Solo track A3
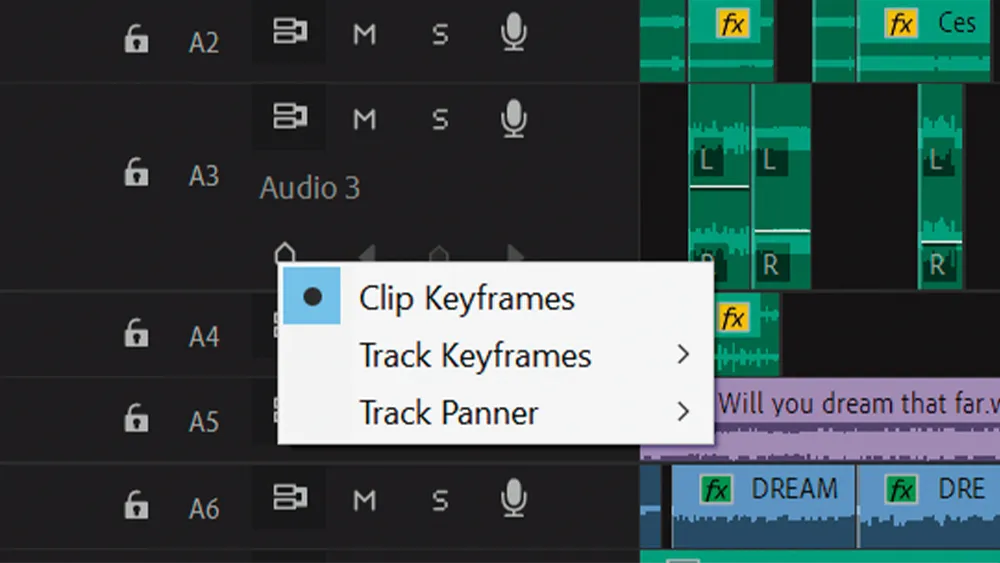This screenshot has width=1000, height=563. (440, 120)
